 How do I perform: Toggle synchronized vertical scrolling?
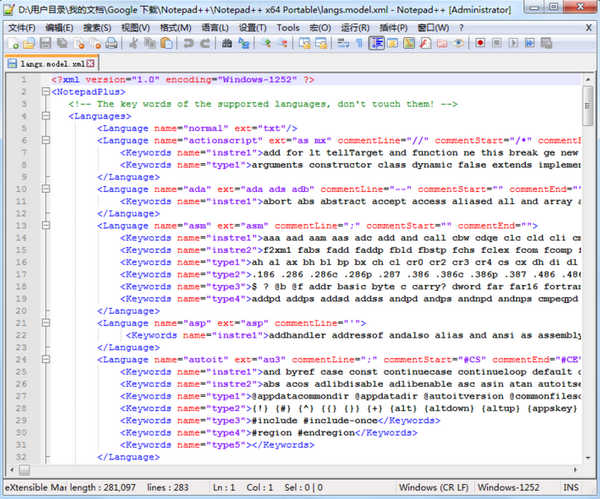(305, 43)
